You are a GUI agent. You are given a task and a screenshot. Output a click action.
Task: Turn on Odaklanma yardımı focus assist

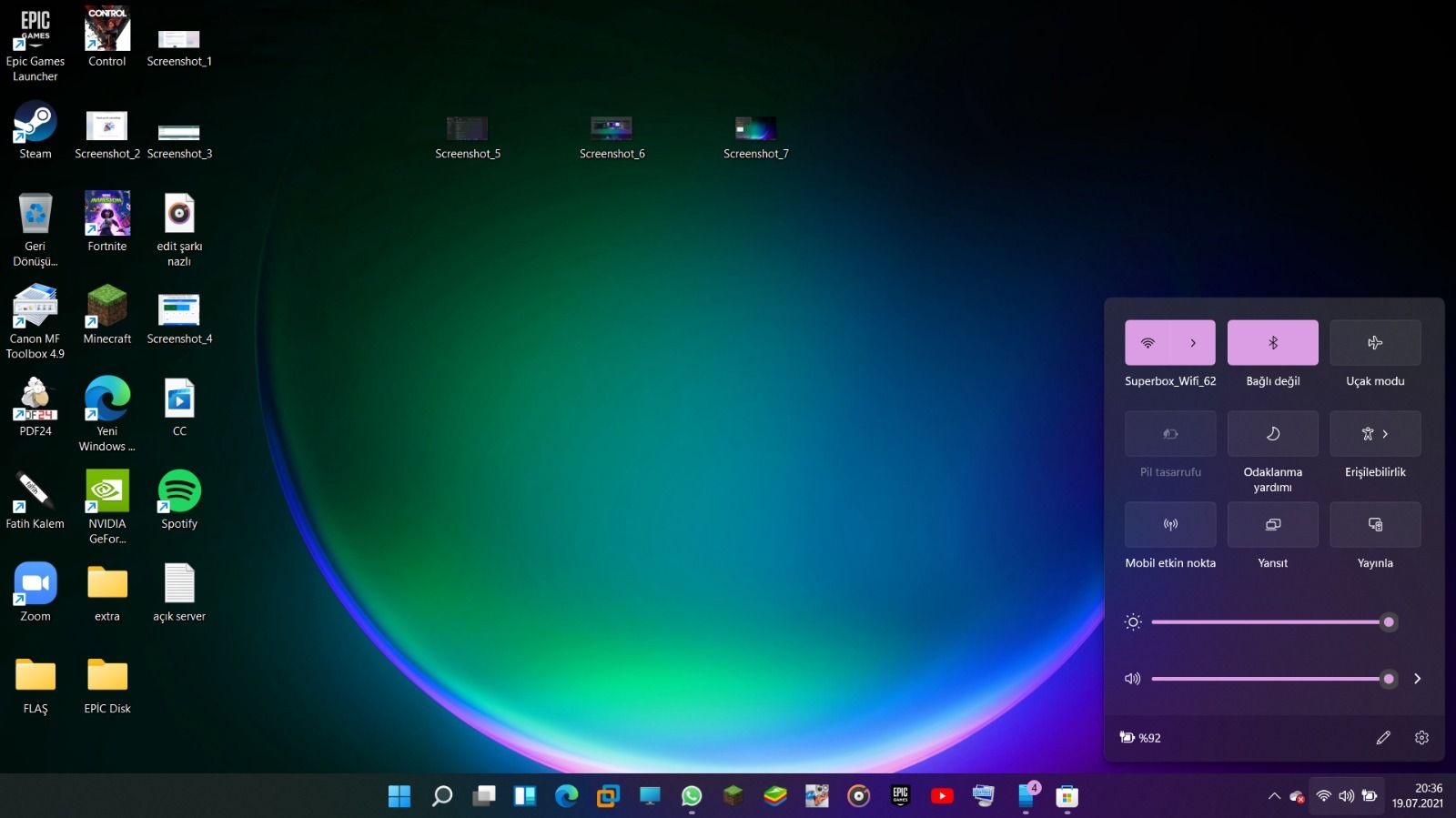[x=1272, y=434]
